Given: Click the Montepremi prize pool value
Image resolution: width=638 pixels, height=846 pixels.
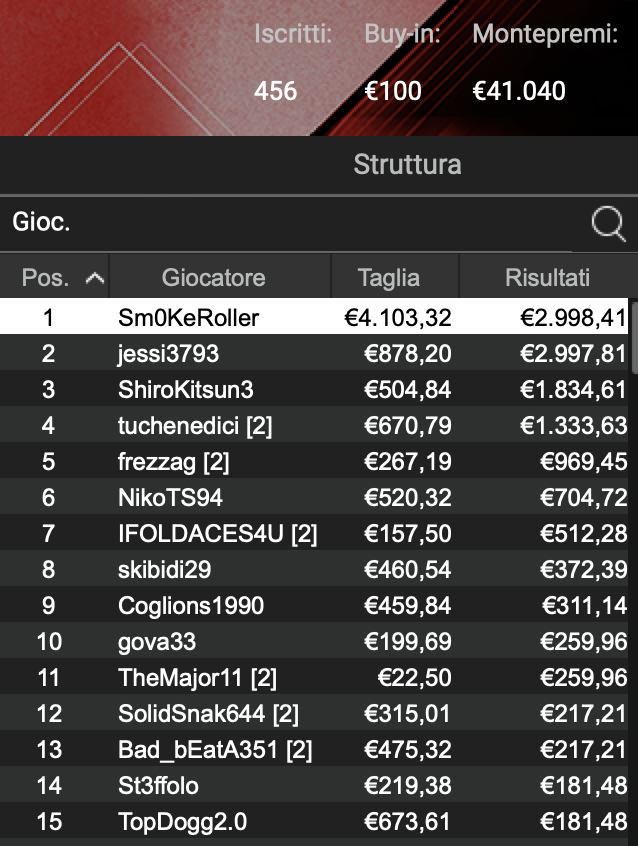Looking at the screenshot, I should 519,91.
